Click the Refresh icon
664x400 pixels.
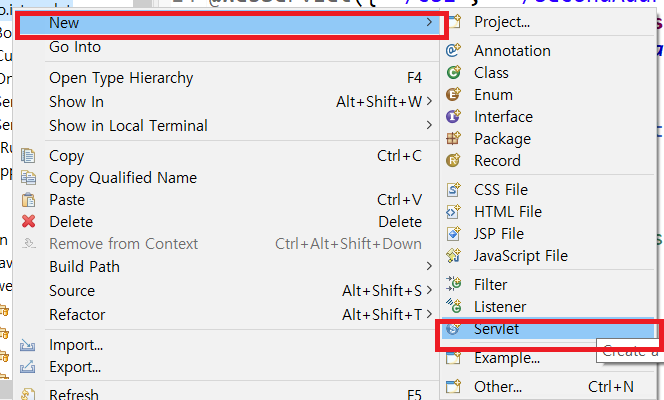coord(28,394)
